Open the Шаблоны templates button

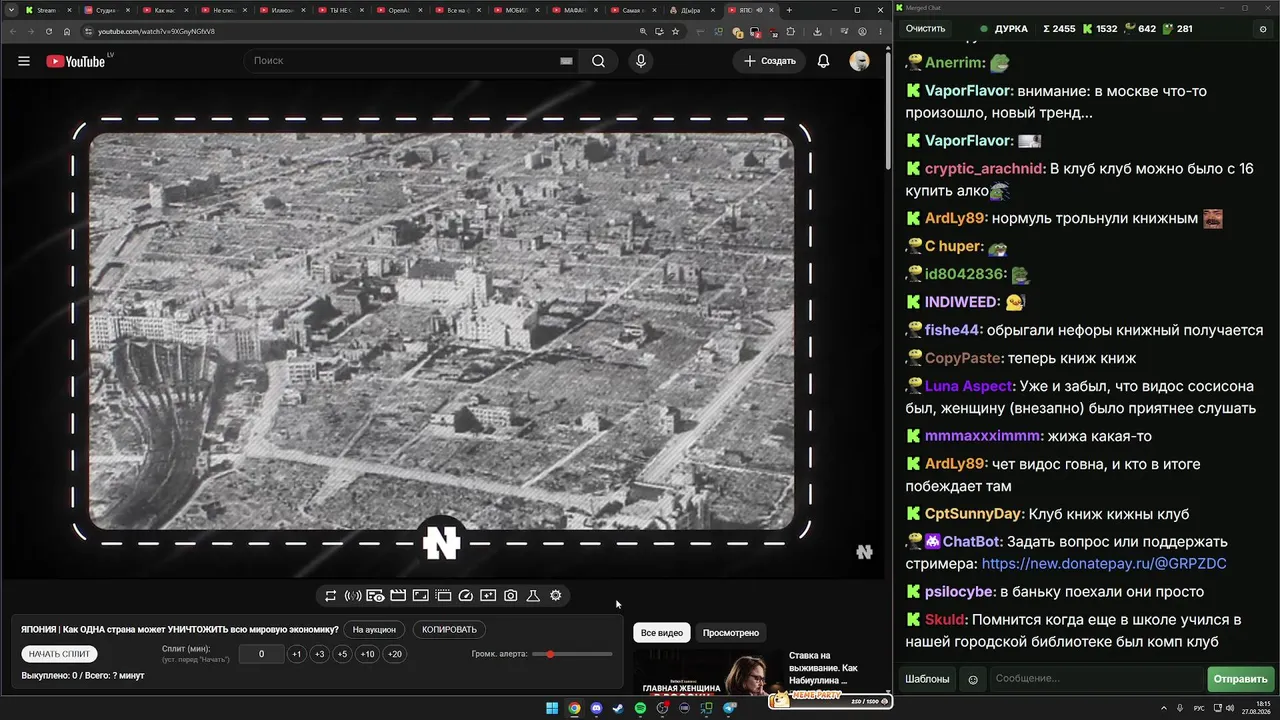coord(927,679)
